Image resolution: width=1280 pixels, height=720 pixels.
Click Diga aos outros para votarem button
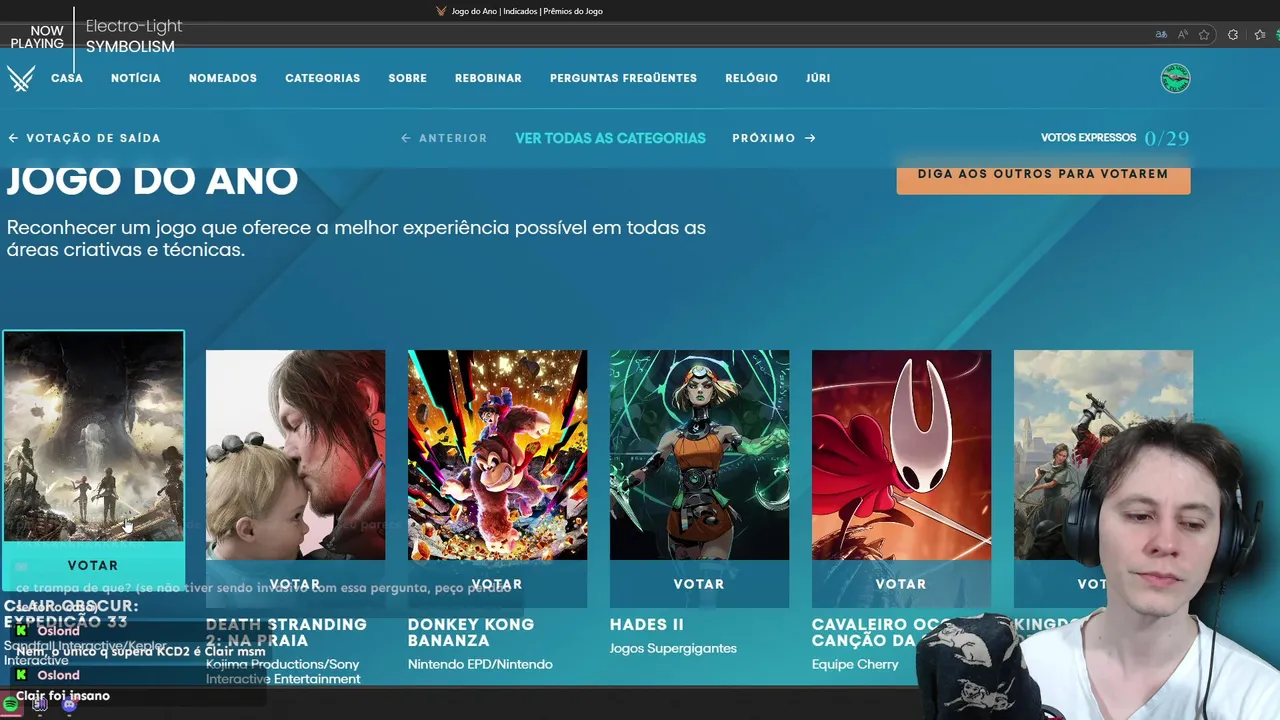pyautogui.click(x=1043, y=174)
